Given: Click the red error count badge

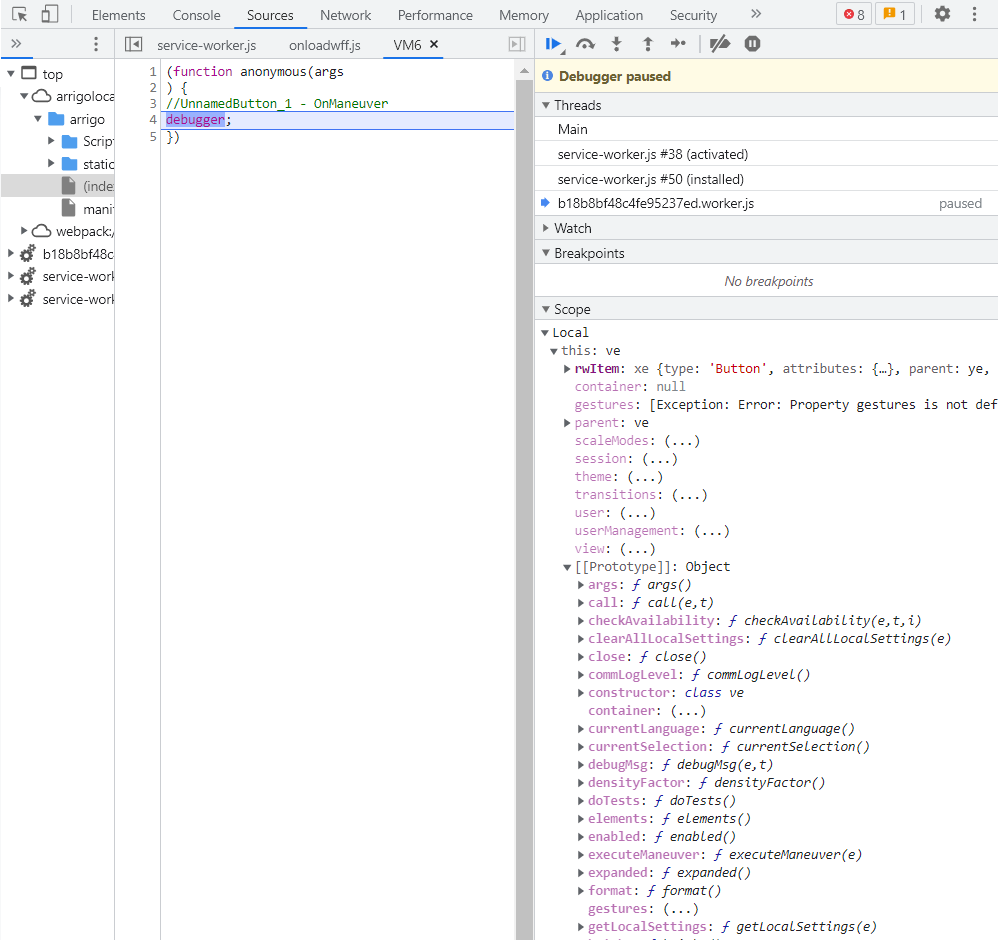Looking at the screenshot, I should (x=854, y=15).
